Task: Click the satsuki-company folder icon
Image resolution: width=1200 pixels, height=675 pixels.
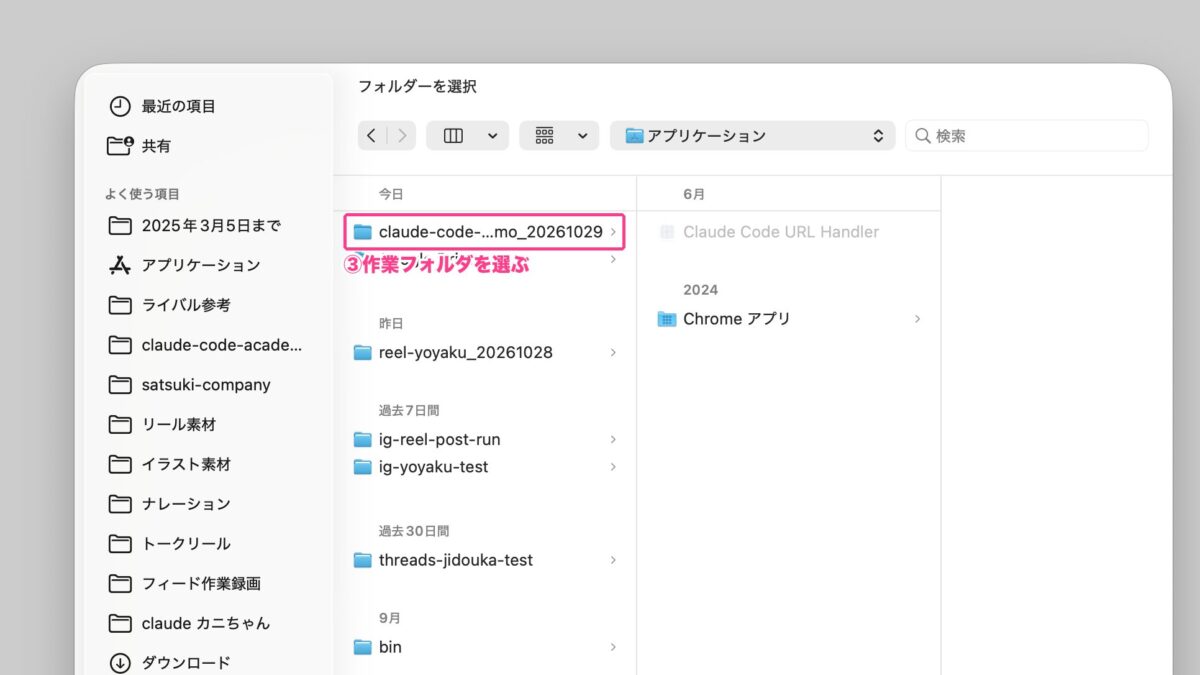Action: [120, 384]
